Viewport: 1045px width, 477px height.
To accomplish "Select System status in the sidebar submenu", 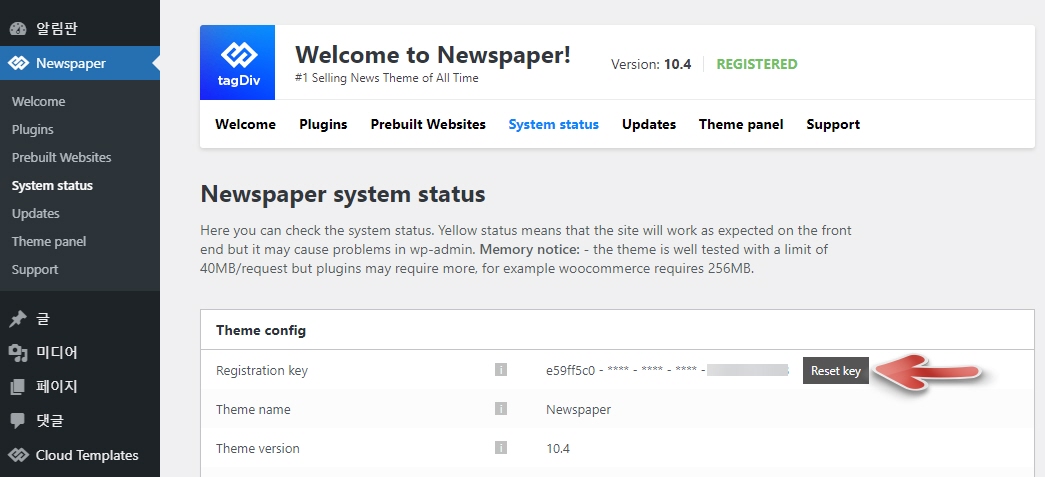I will 52,185.
